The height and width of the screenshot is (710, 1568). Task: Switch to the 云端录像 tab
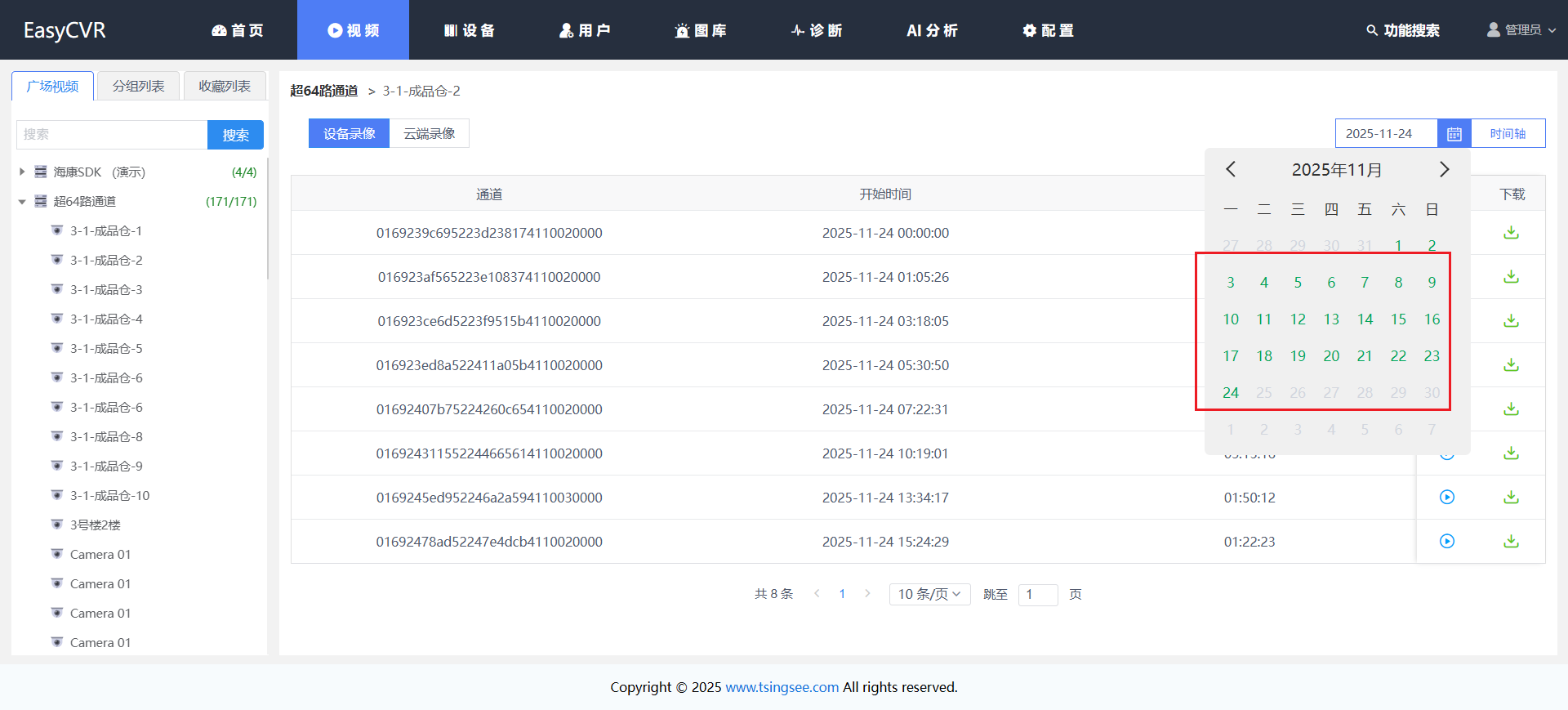click(429, 134)
